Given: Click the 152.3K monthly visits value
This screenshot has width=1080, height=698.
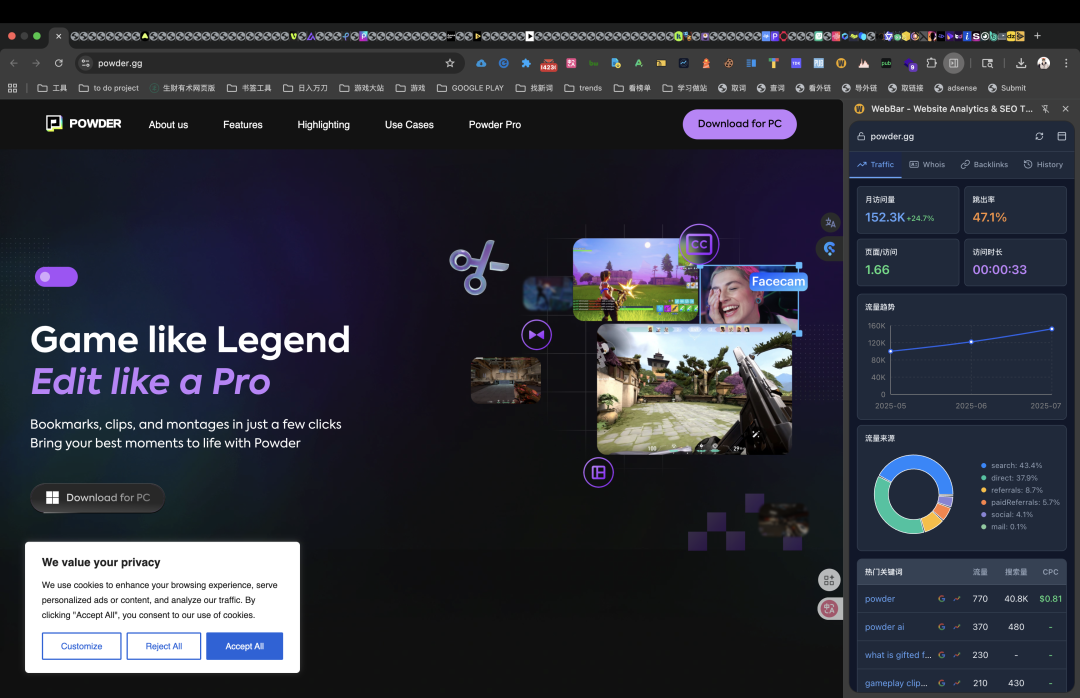Looking at the screenshot, I should click(x=884, y=218).
